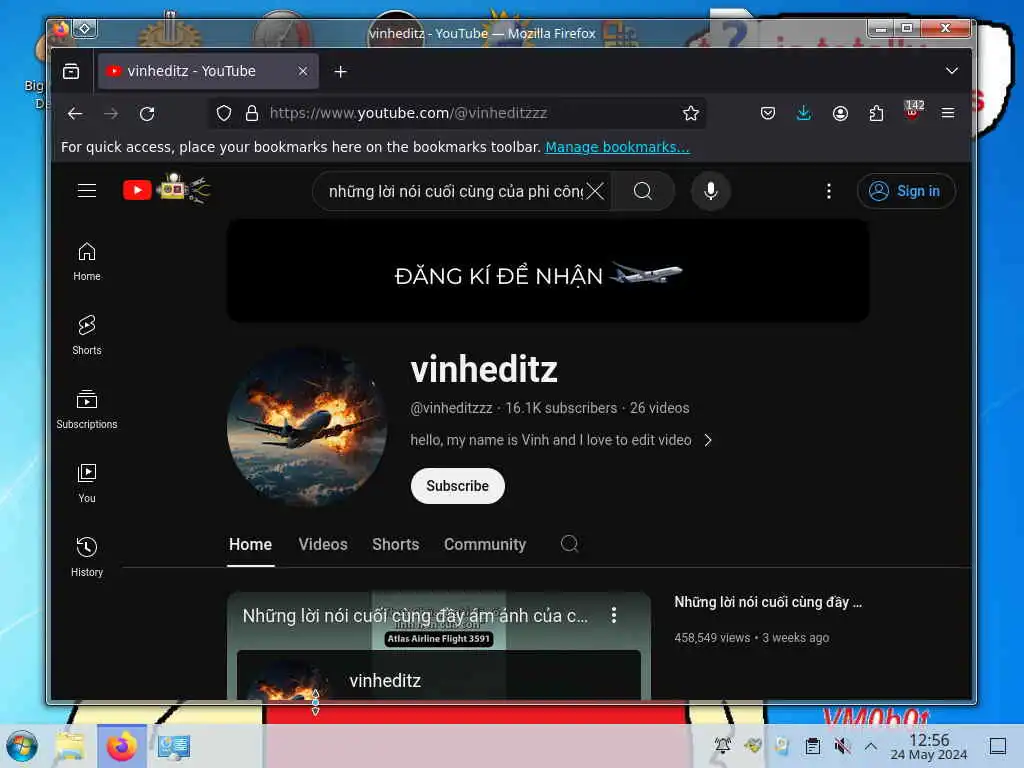Viewport: 1024px width, 768px height.
Task: Click the vinheditz channel avatar
Action: click(x=307, y=427)
